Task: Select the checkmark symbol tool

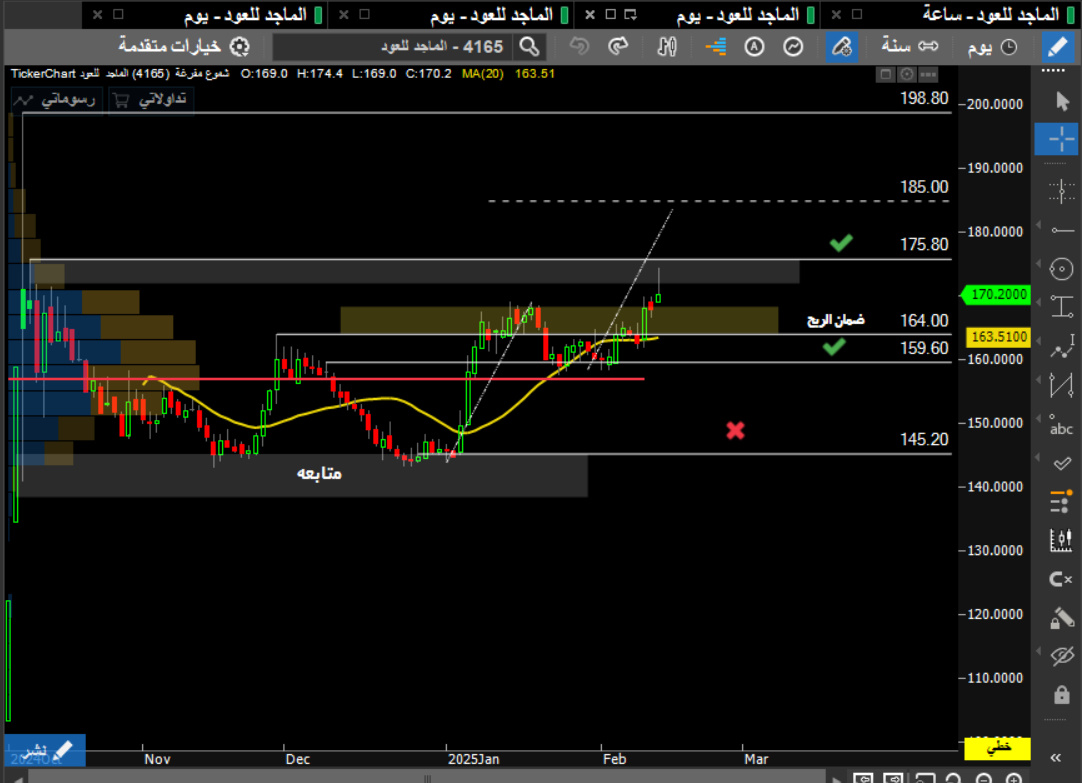Action: (x=1061, y=464)
